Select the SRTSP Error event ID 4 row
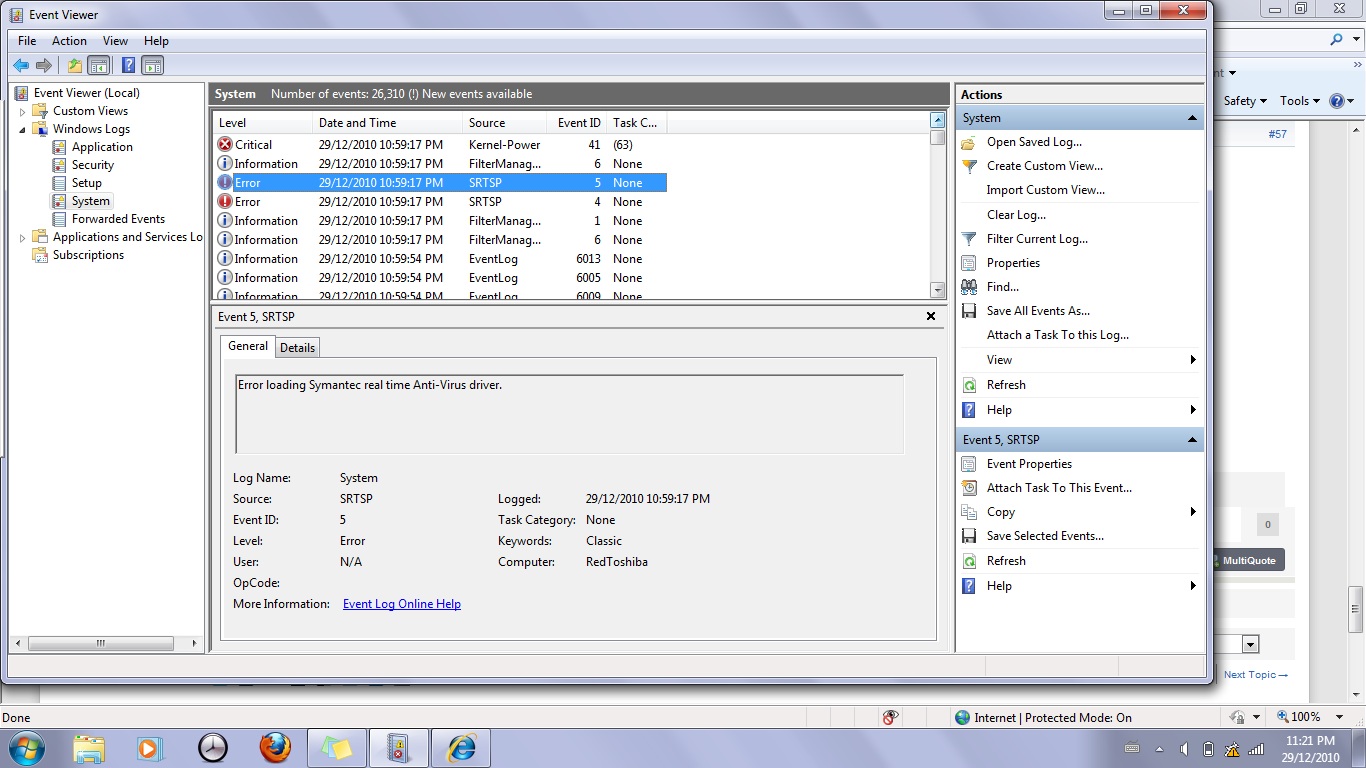 [x=441, y=202]
